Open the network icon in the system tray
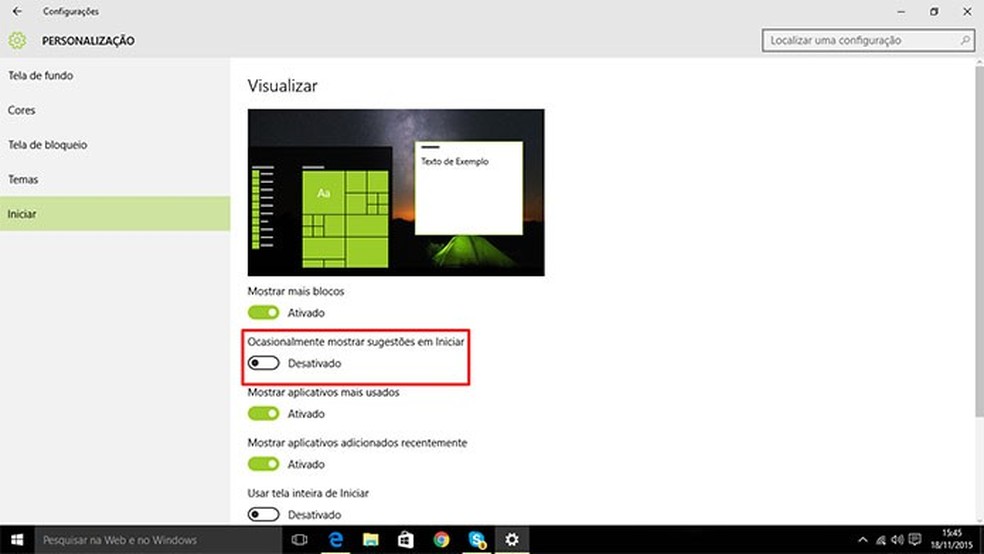This screenshot has height=554, width=984. click(x=881, y=540)
